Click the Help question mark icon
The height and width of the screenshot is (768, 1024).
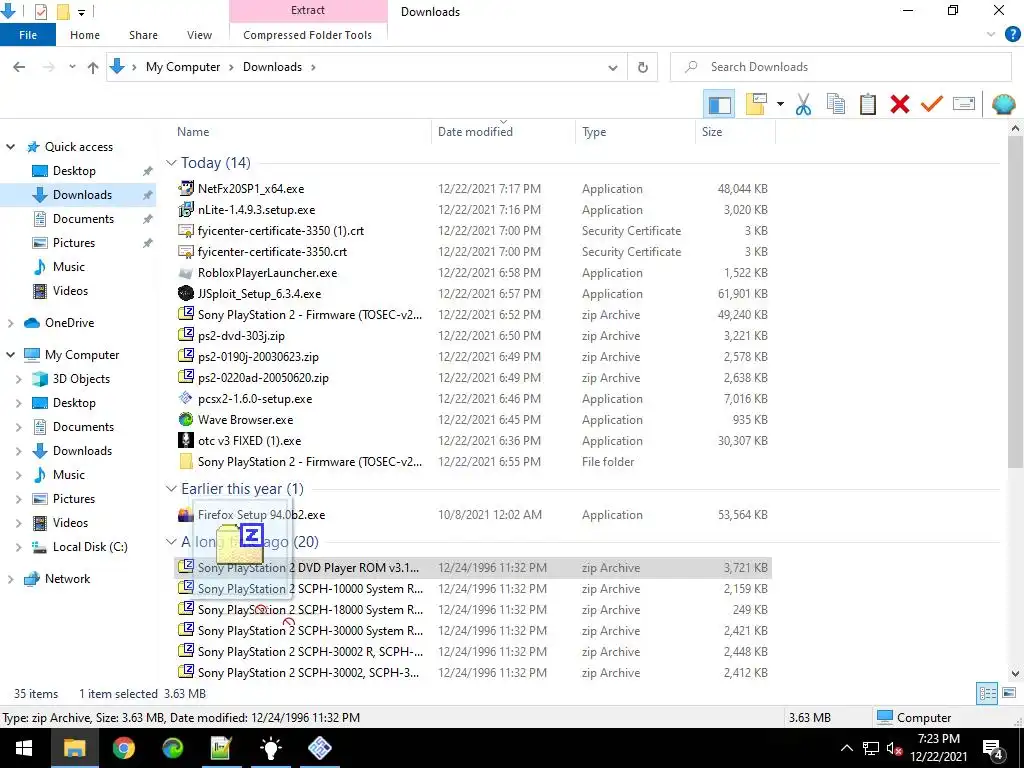[x=1012, y=35]
